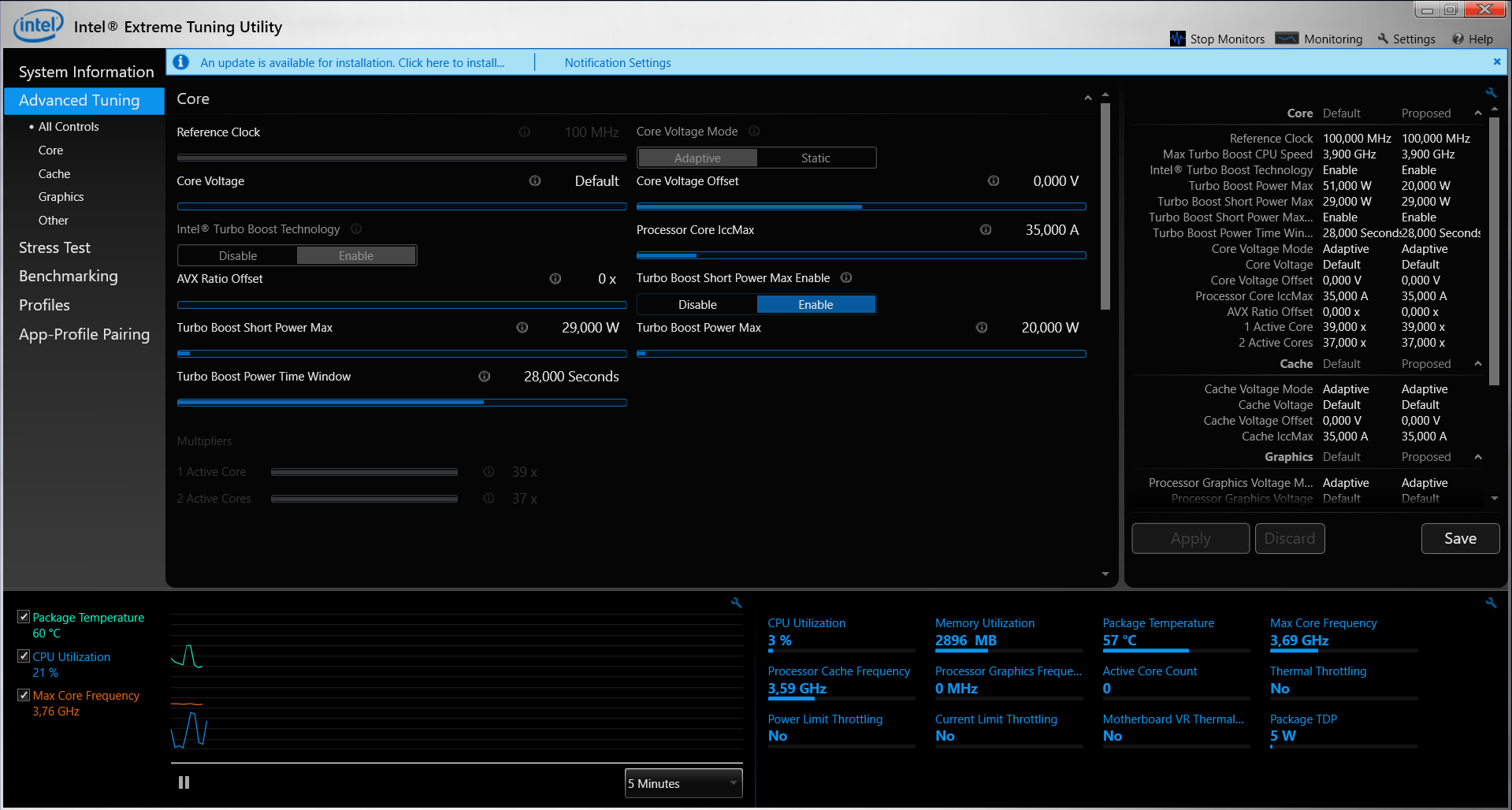This screenshot has height=810, width=1512.
Task: Toggle CPU Utilization checkbox
Action: tap(24, 656)
